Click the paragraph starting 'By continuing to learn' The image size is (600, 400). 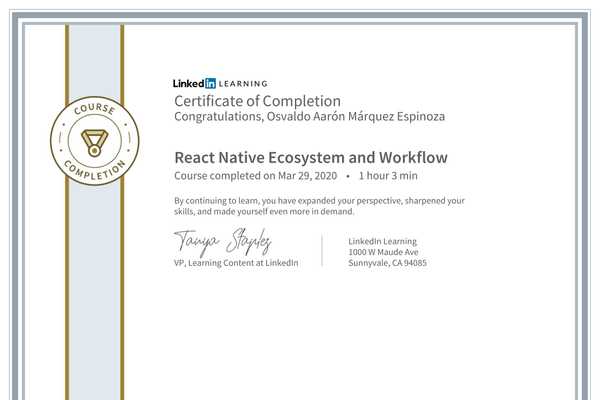tap(319, 206)
